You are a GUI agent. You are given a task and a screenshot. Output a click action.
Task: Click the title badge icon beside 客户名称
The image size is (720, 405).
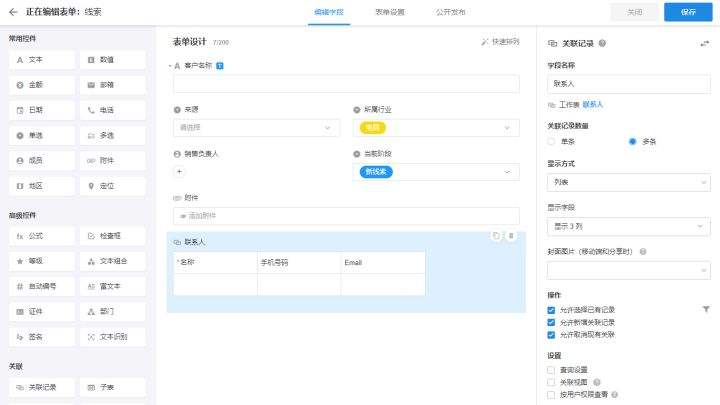pos(220,66)
